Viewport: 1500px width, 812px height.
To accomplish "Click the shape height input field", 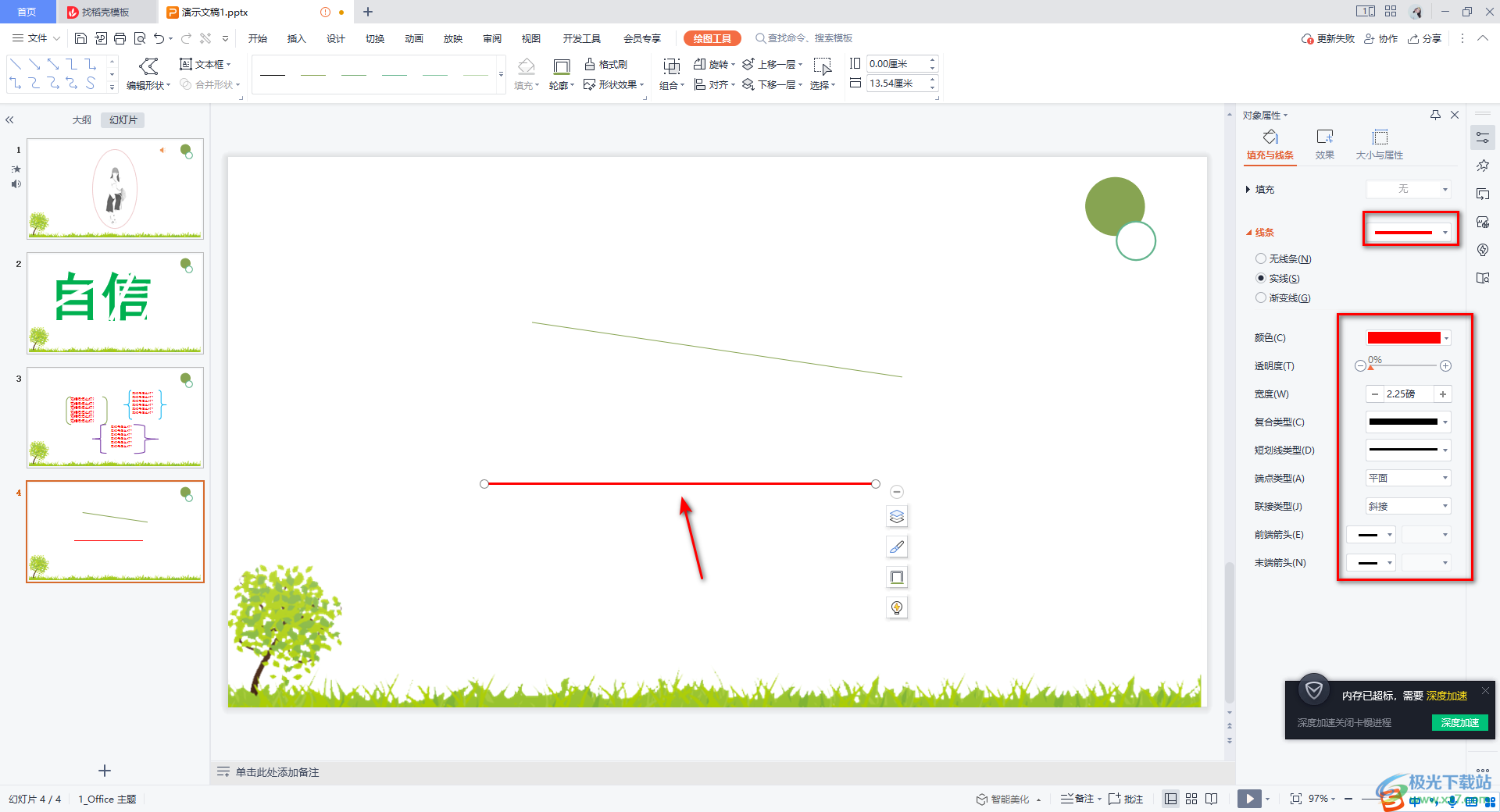I will pos(897,64).
